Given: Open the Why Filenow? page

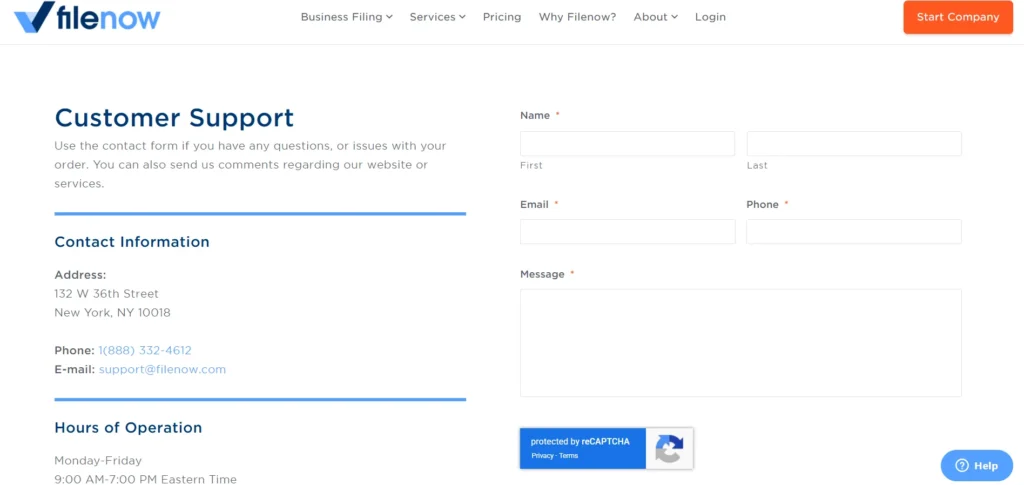Looking at the screenshot, I should [577, 17].
